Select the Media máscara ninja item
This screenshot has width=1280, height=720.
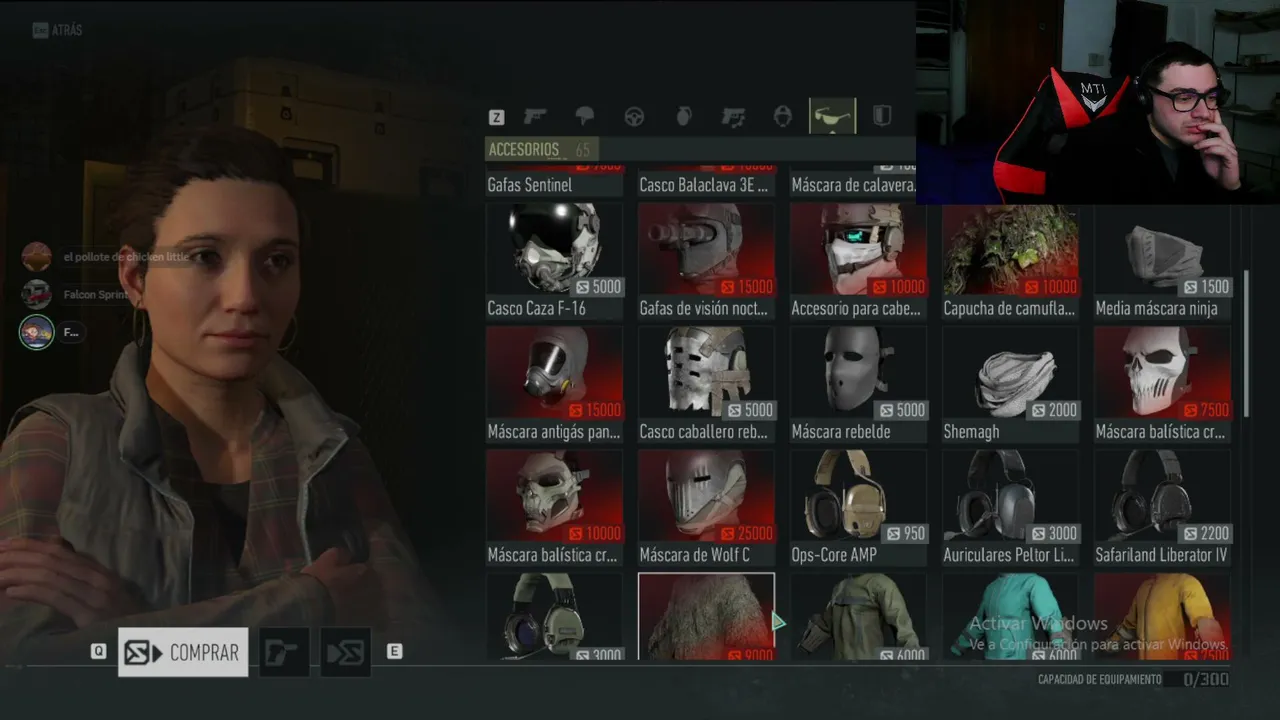[x=1162, y=261]
